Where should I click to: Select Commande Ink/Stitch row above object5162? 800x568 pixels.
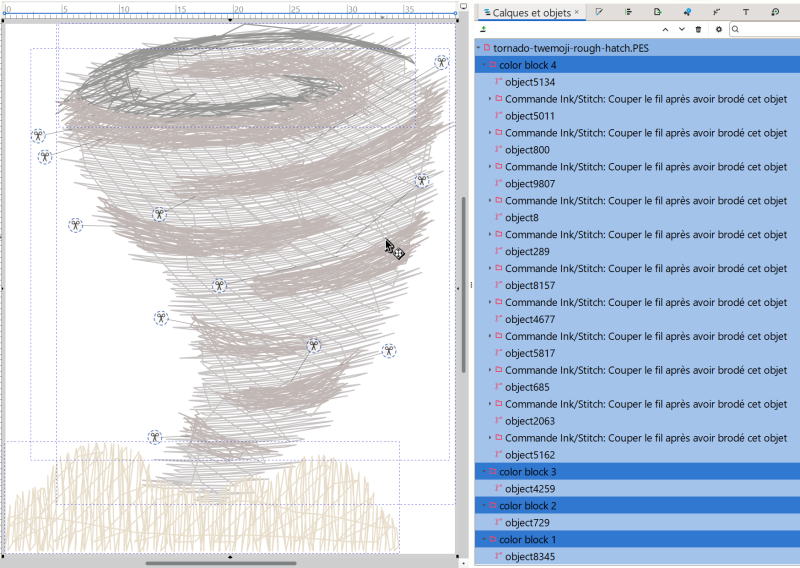637,438
